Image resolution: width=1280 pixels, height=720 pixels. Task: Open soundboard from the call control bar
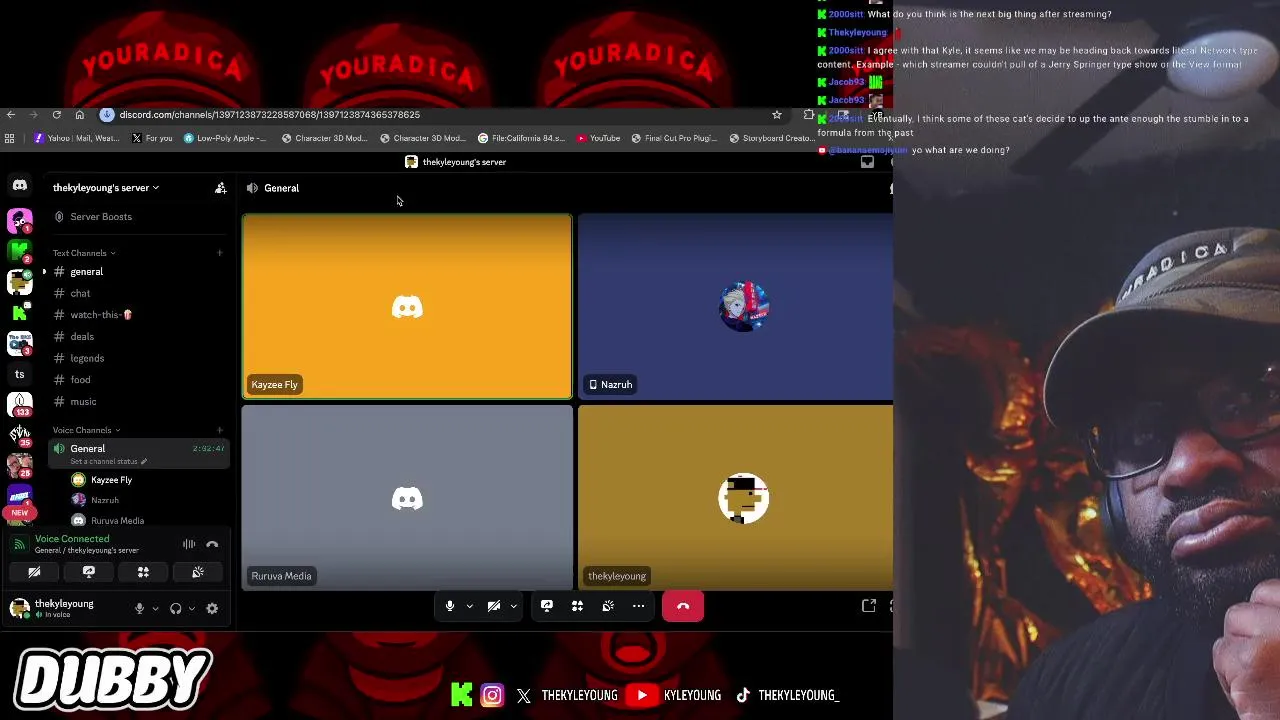click(608, 606)
